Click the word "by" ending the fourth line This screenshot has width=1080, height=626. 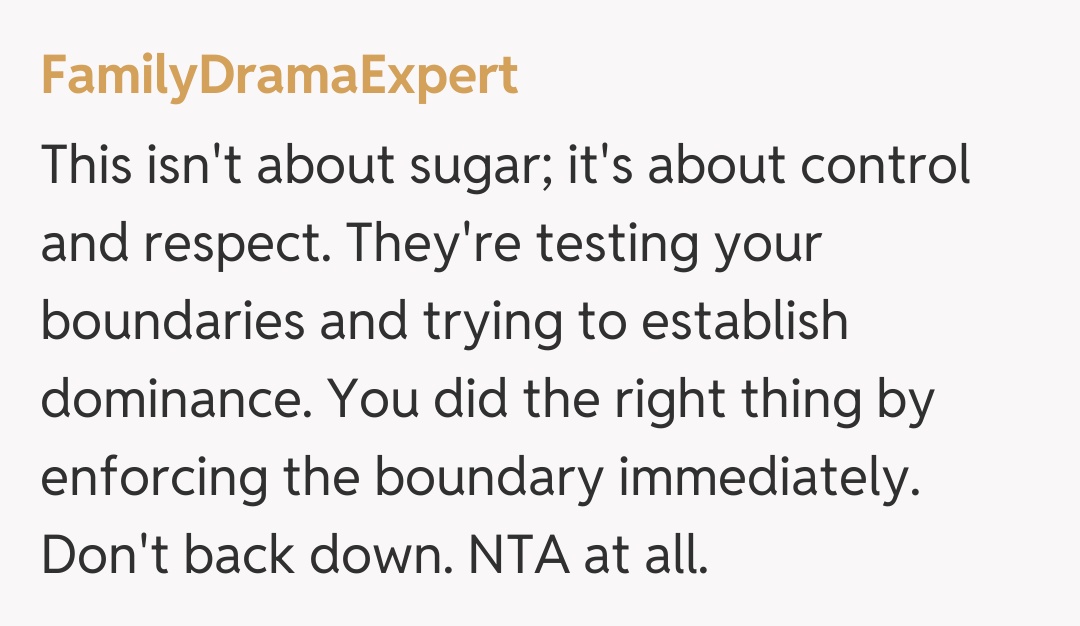click(x=908, y=399)
